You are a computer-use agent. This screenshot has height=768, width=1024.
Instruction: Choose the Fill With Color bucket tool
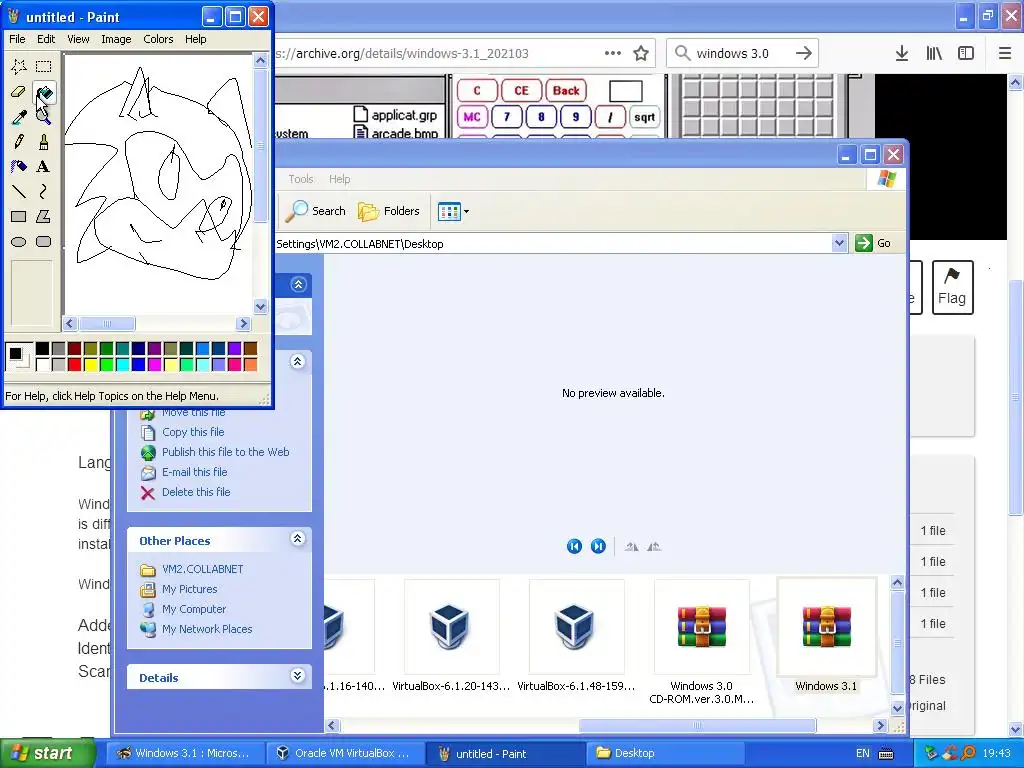click(44, 91)
